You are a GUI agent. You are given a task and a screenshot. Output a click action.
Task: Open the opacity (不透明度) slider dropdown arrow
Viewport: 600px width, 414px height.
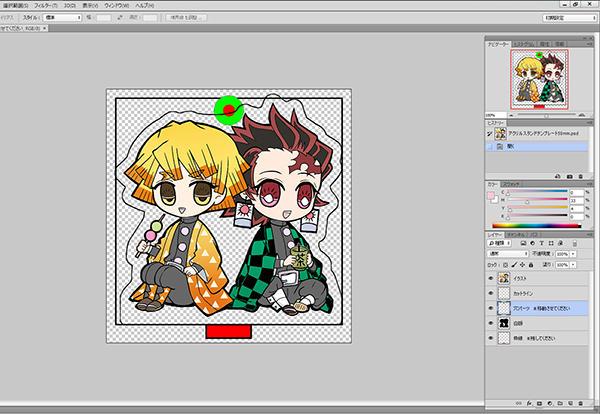[x=573, y=254]
